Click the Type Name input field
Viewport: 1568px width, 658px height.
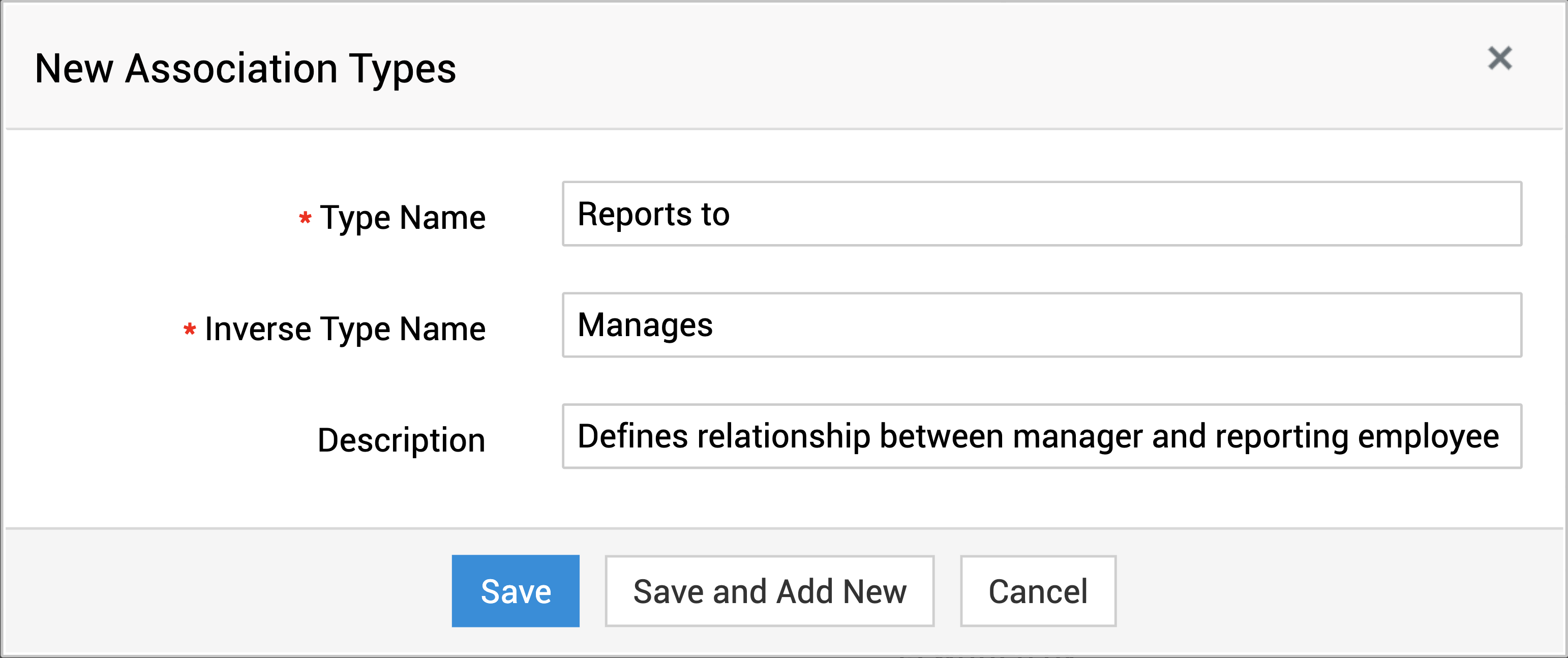[1041, 214]
